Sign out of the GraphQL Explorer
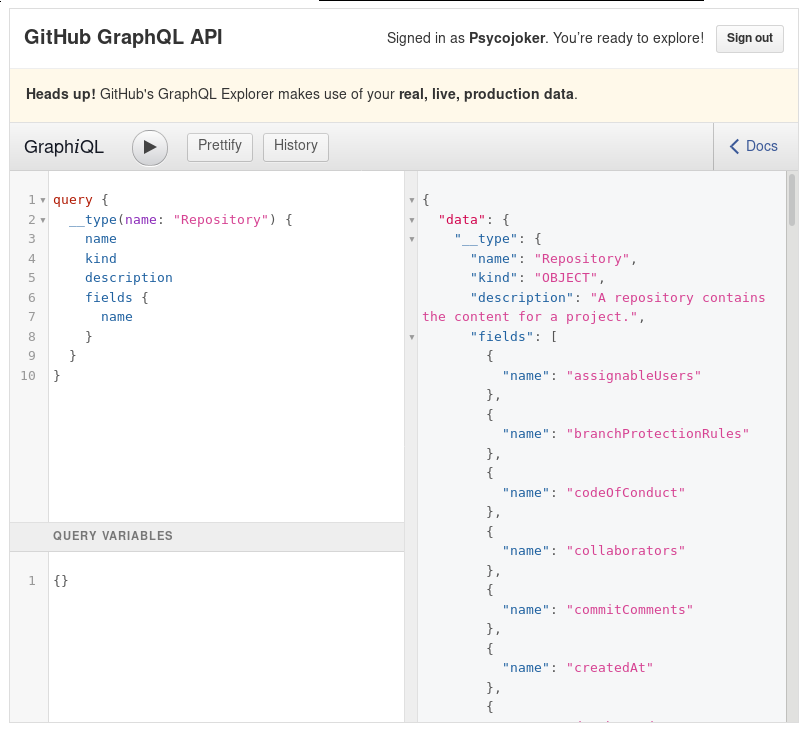 pyautogui.click(x=749, y=38)
